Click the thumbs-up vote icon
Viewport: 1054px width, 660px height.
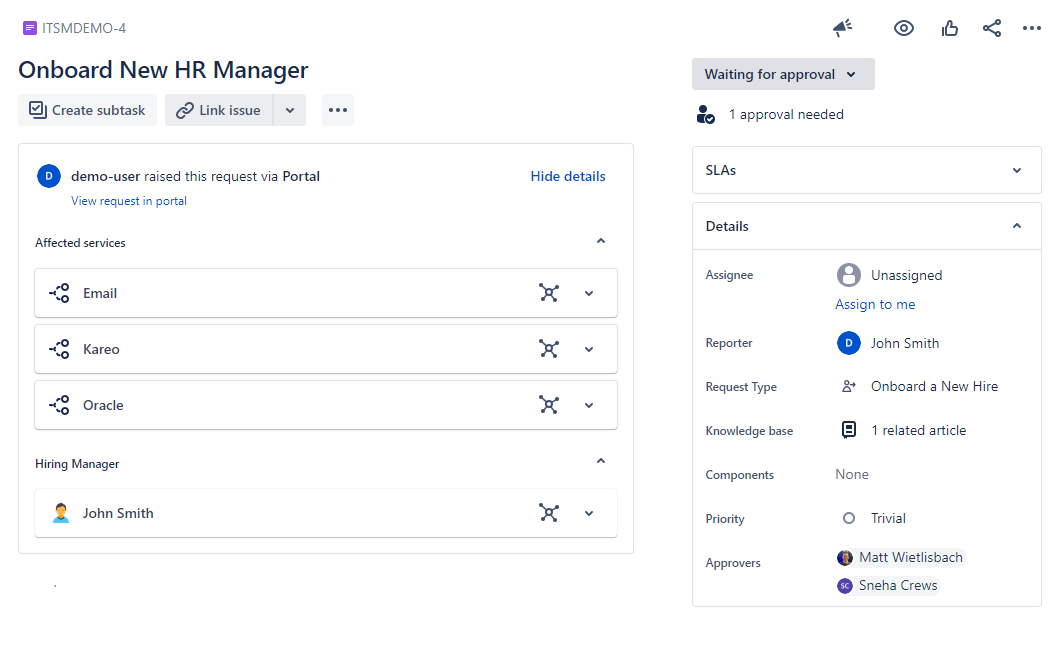pyautogui.click(x=949, y=28)
